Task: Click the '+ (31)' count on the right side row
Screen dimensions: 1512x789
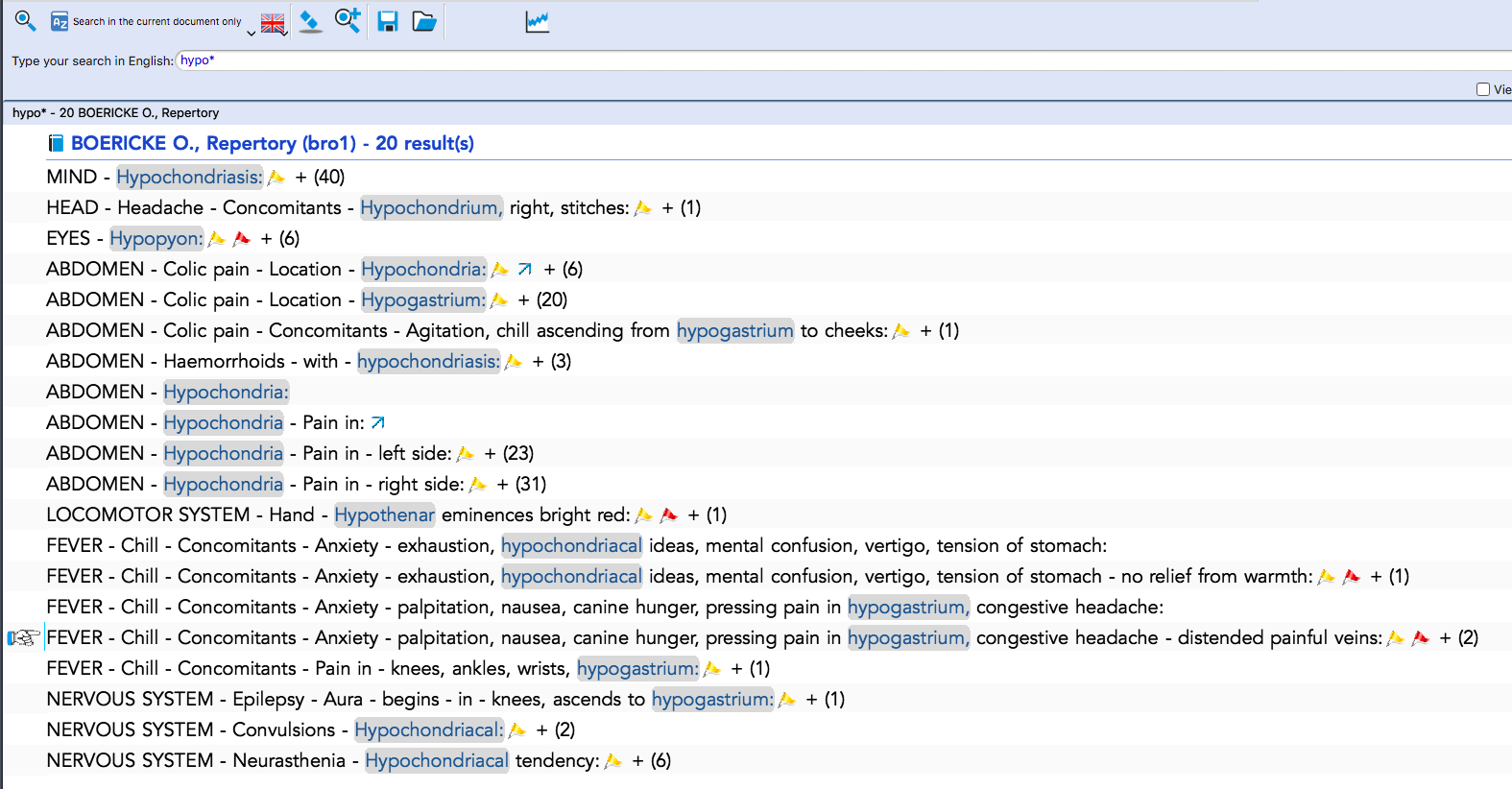Action: tap(521, 484)
